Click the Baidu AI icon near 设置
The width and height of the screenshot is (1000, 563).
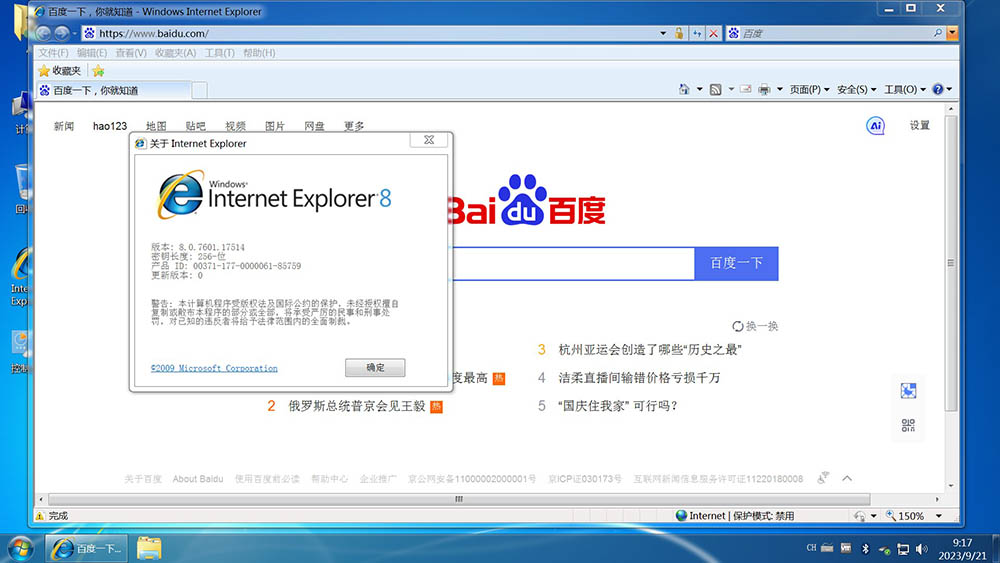(875, 126)
